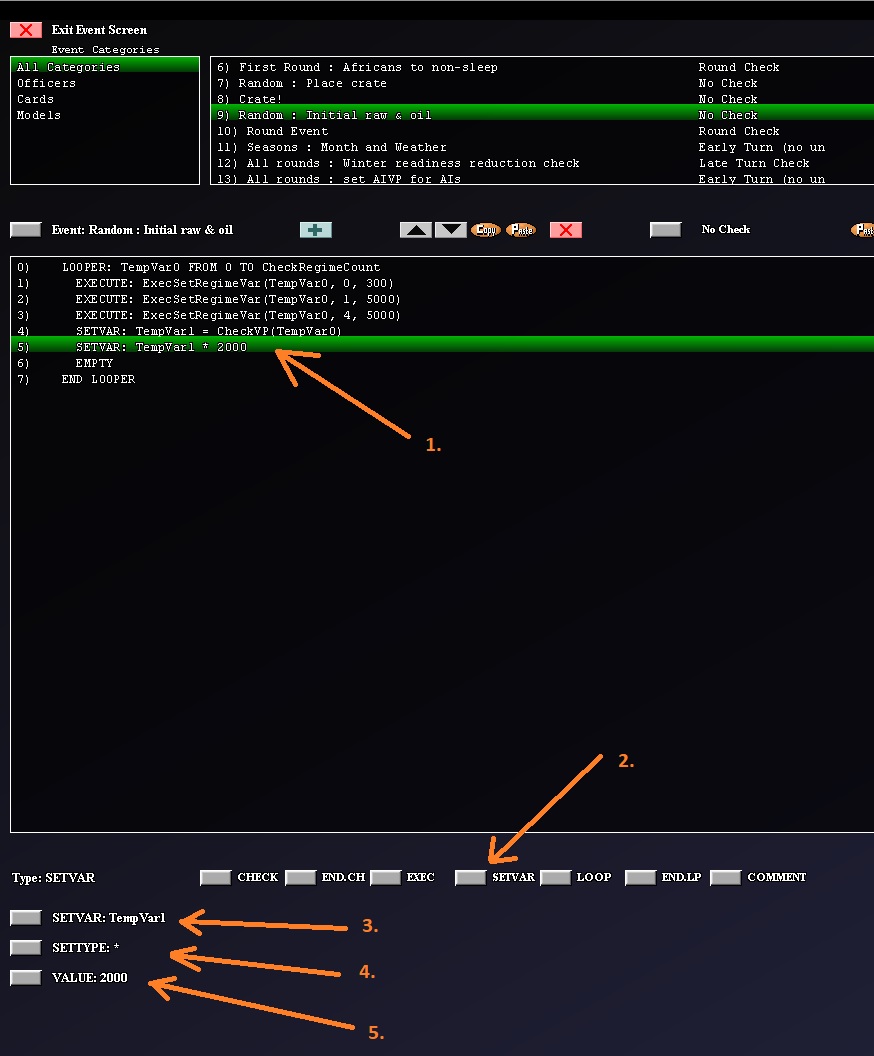Select line 2 ExecSetRegimeVar(TempVar0, 1, 5000)
874x1056 pixels.
point(442,299)
